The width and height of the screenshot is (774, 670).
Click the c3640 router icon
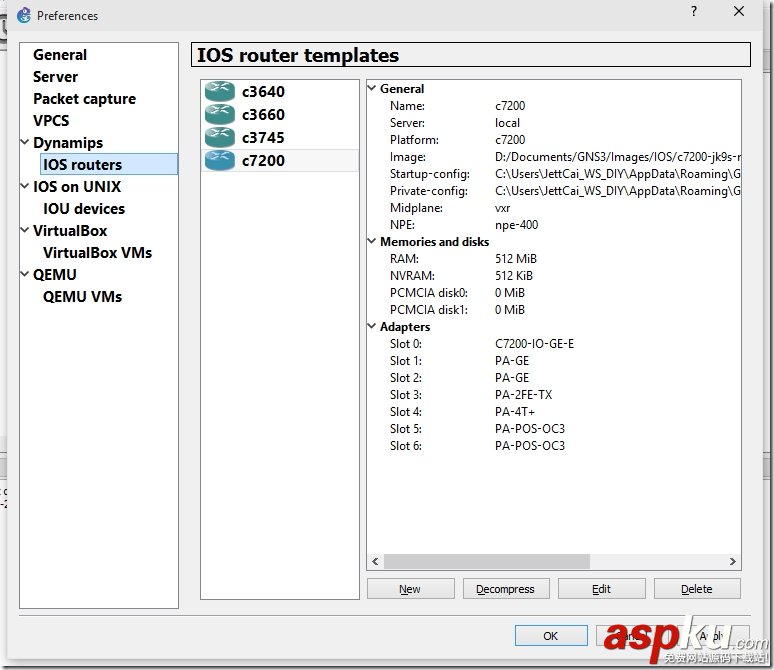220,91
